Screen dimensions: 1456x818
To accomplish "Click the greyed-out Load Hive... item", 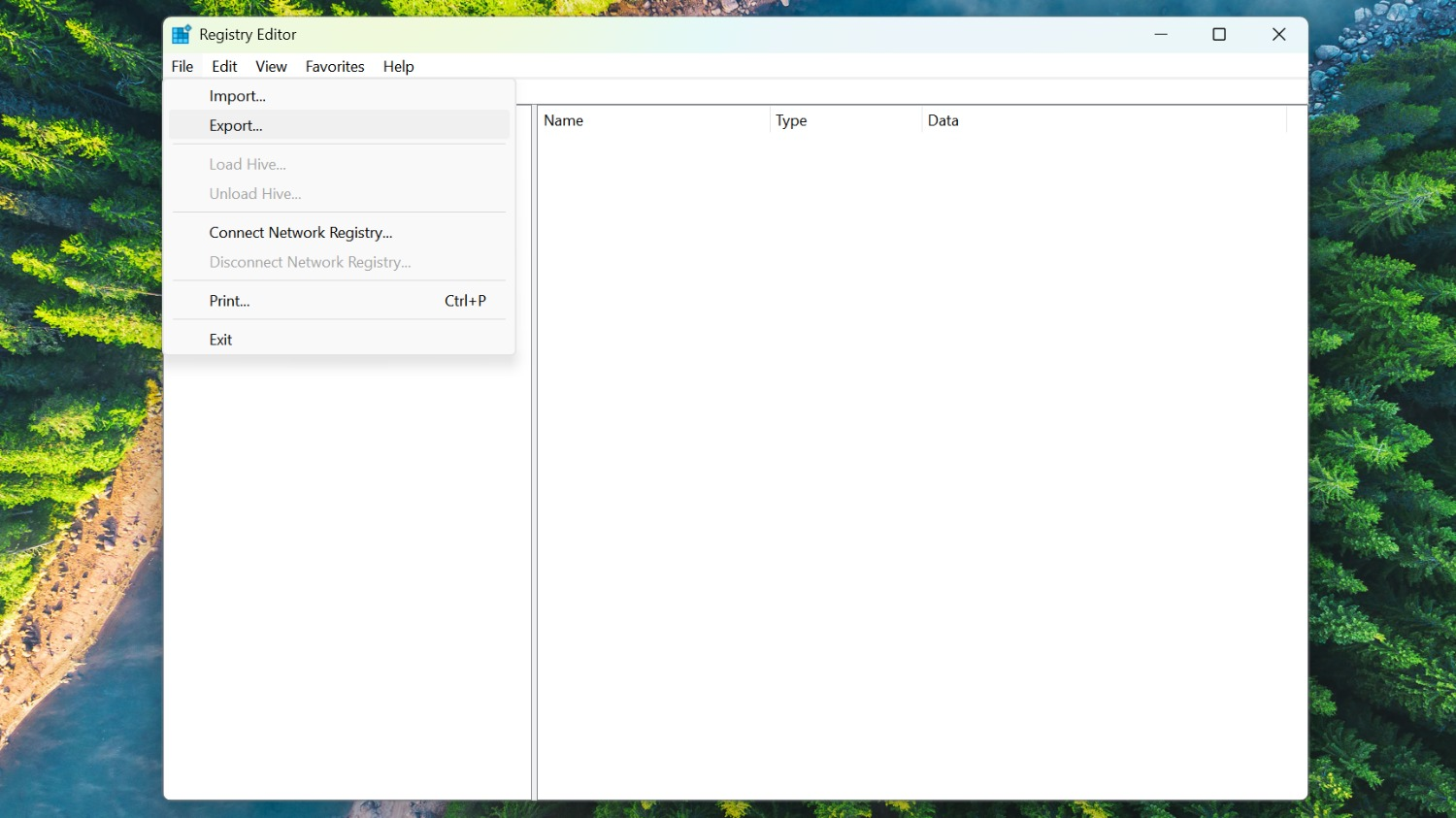I will 248,164.
